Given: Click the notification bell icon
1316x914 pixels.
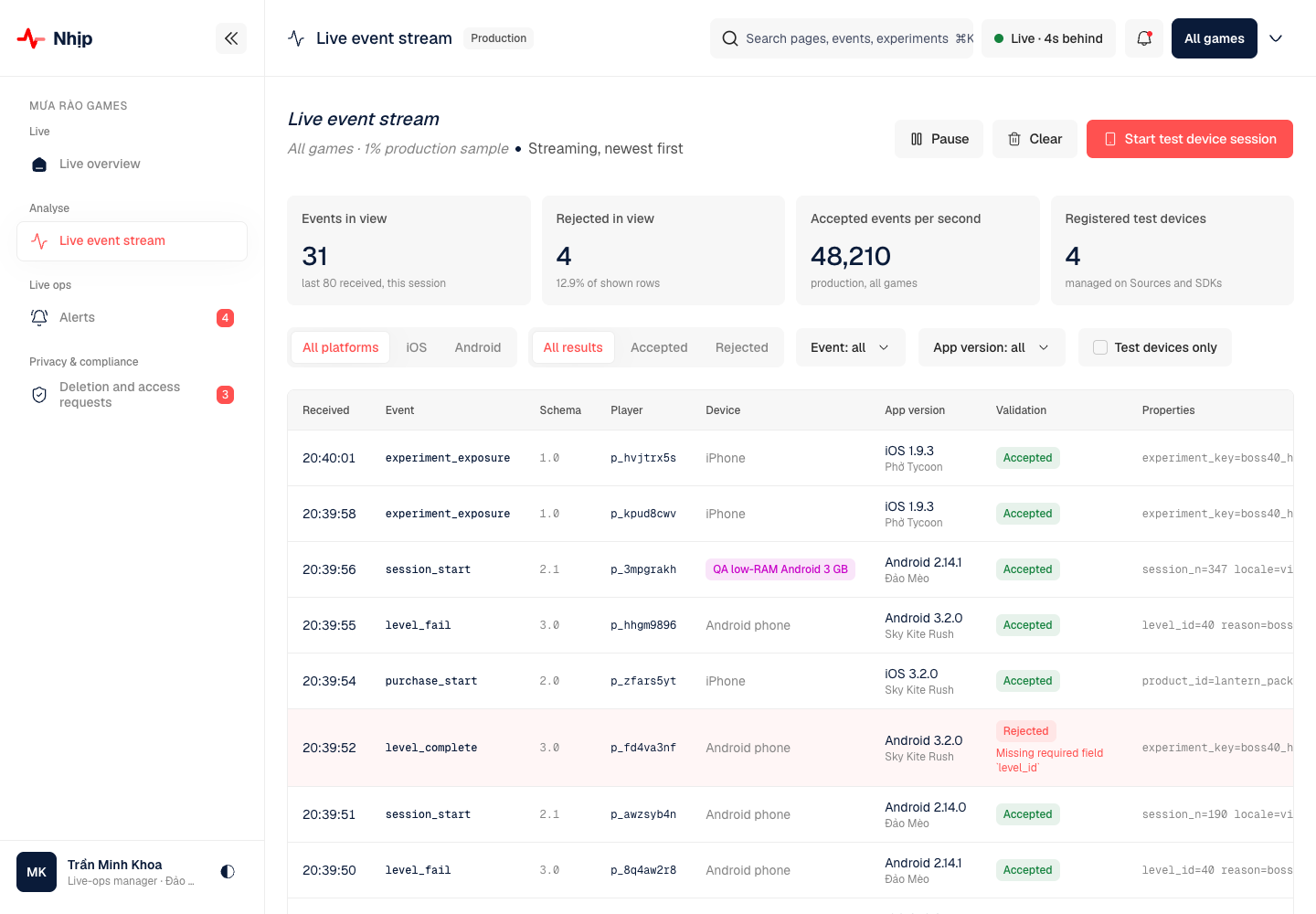Looking at the screenshot, I should click(x=1144, y=38).
